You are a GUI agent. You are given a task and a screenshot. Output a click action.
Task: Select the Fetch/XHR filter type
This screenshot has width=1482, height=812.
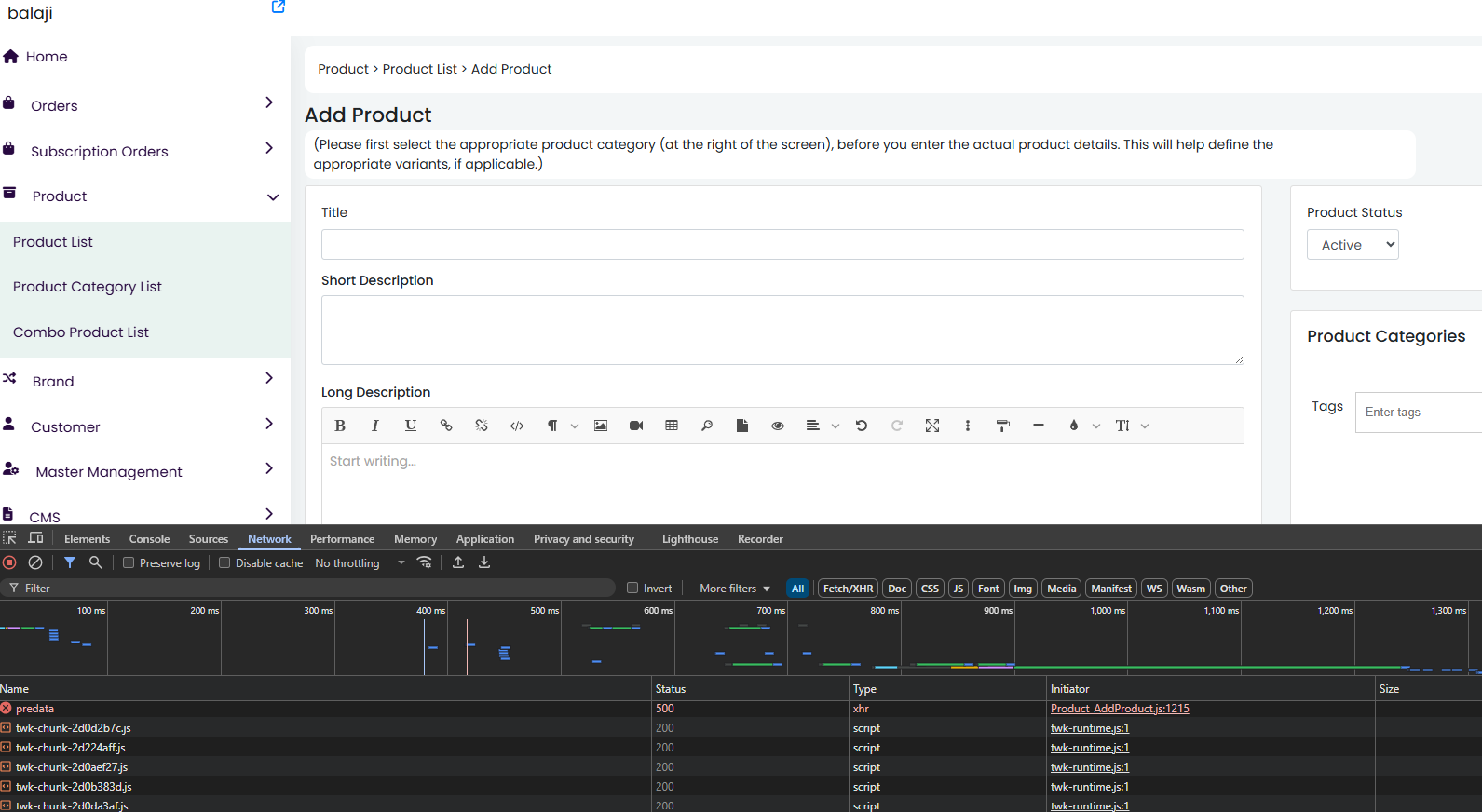(848, 589)
